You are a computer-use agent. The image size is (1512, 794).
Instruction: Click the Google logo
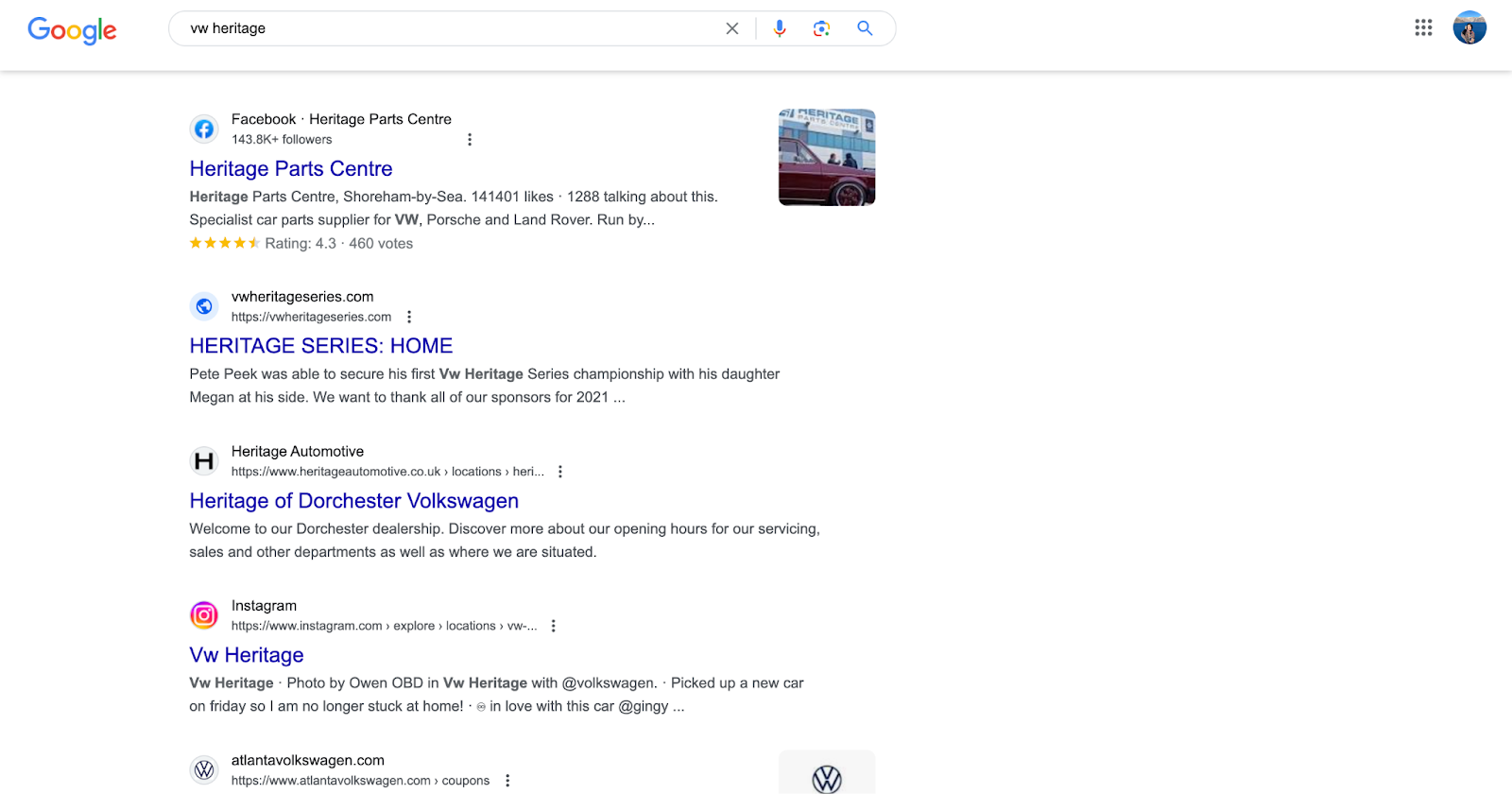click(72, 30)
